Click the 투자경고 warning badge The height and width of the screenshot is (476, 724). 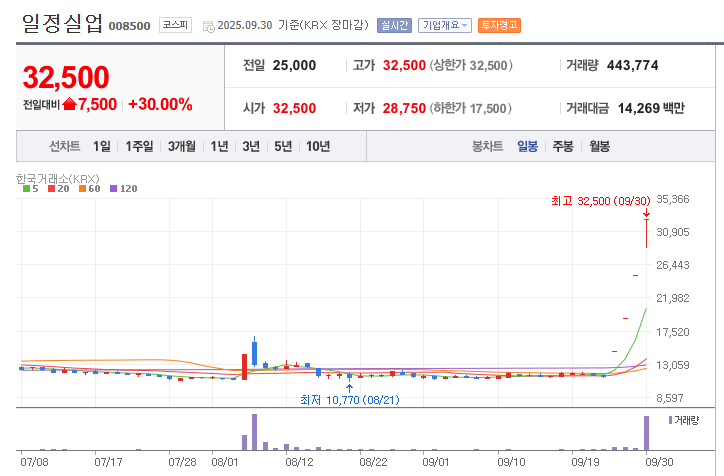click(x=499, y=25)
